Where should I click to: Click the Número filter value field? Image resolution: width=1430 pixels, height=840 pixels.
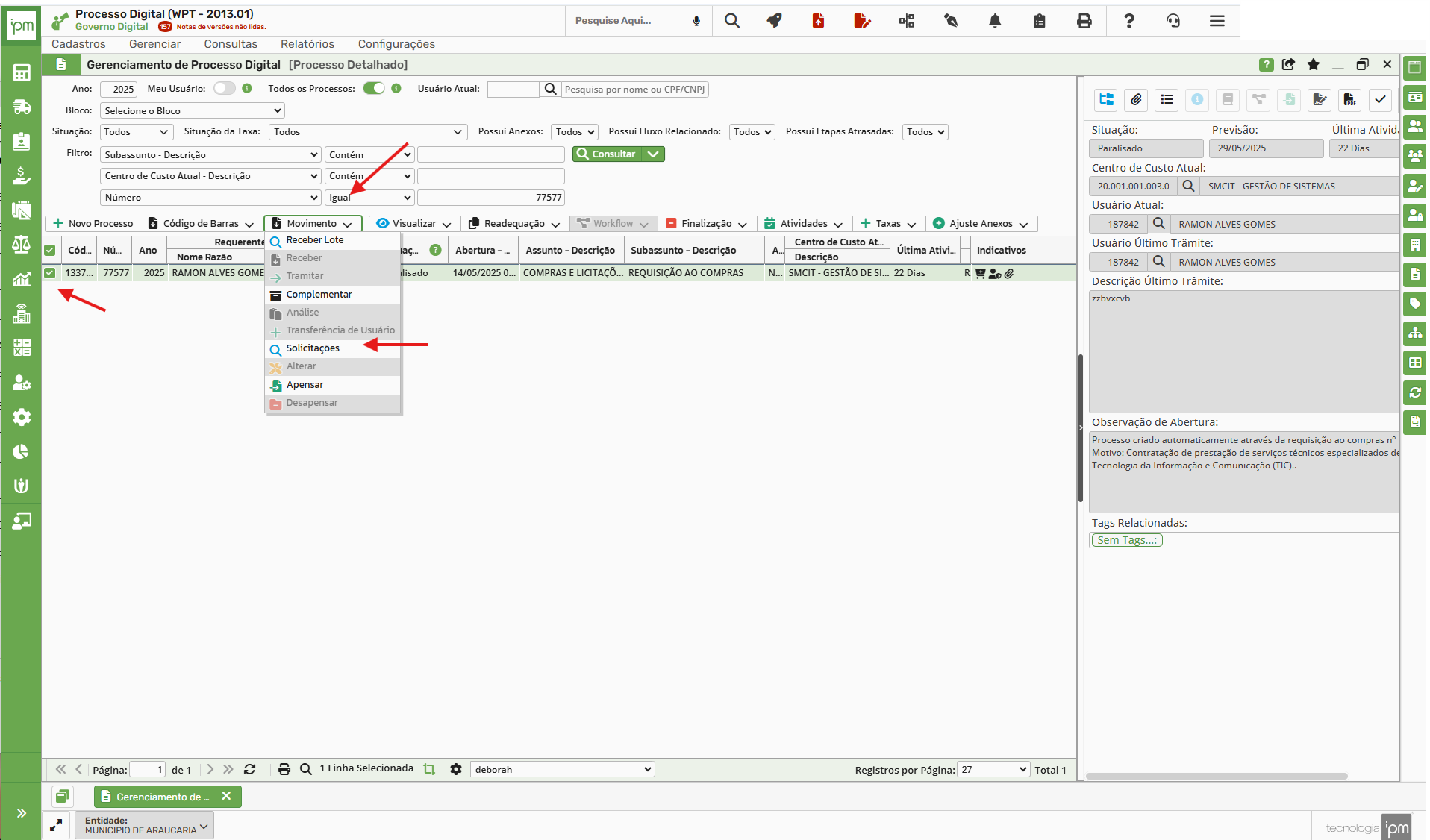[x=491, y=198]
